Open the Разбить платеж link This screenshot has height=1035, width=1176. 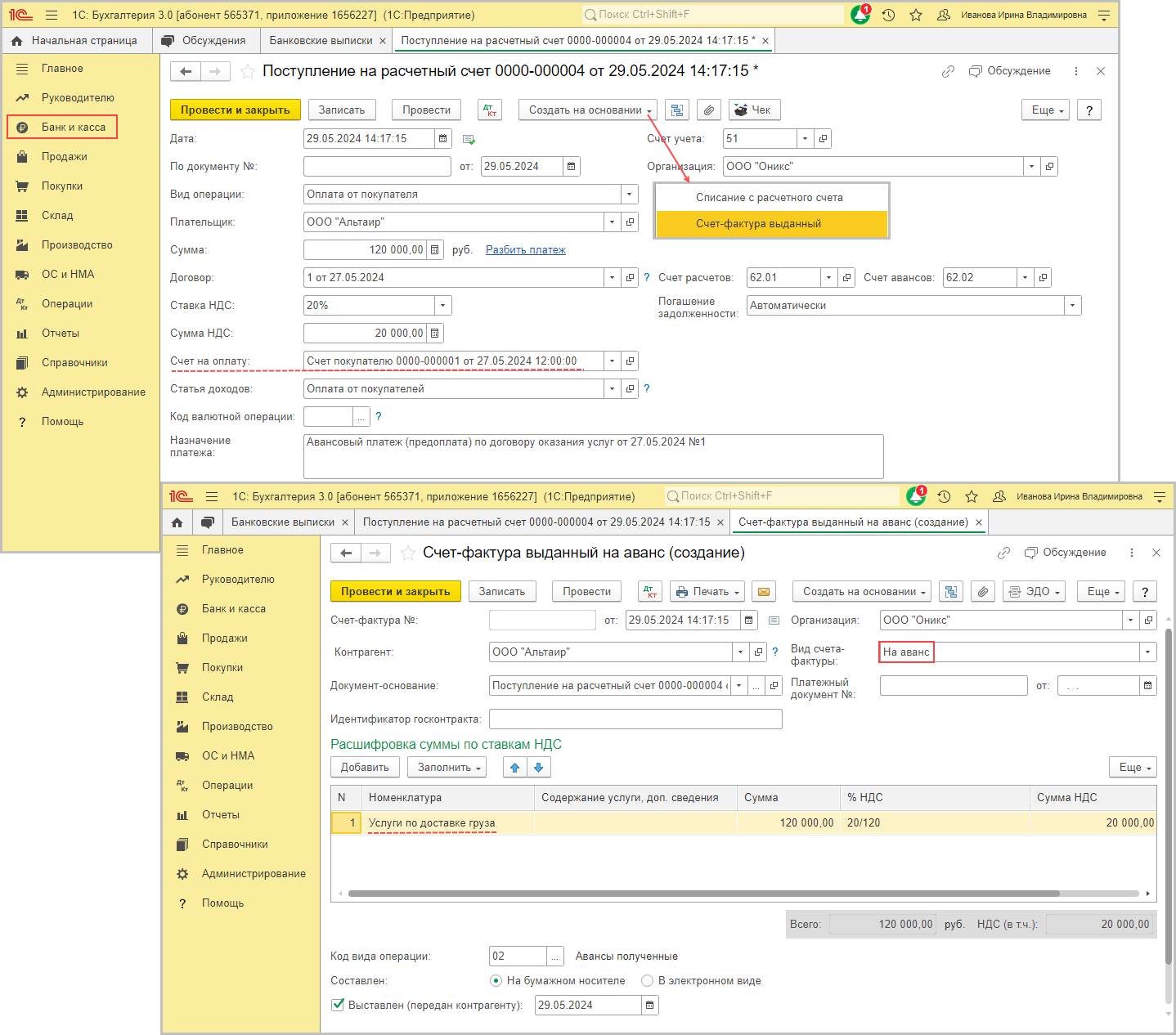pos(526,250)
